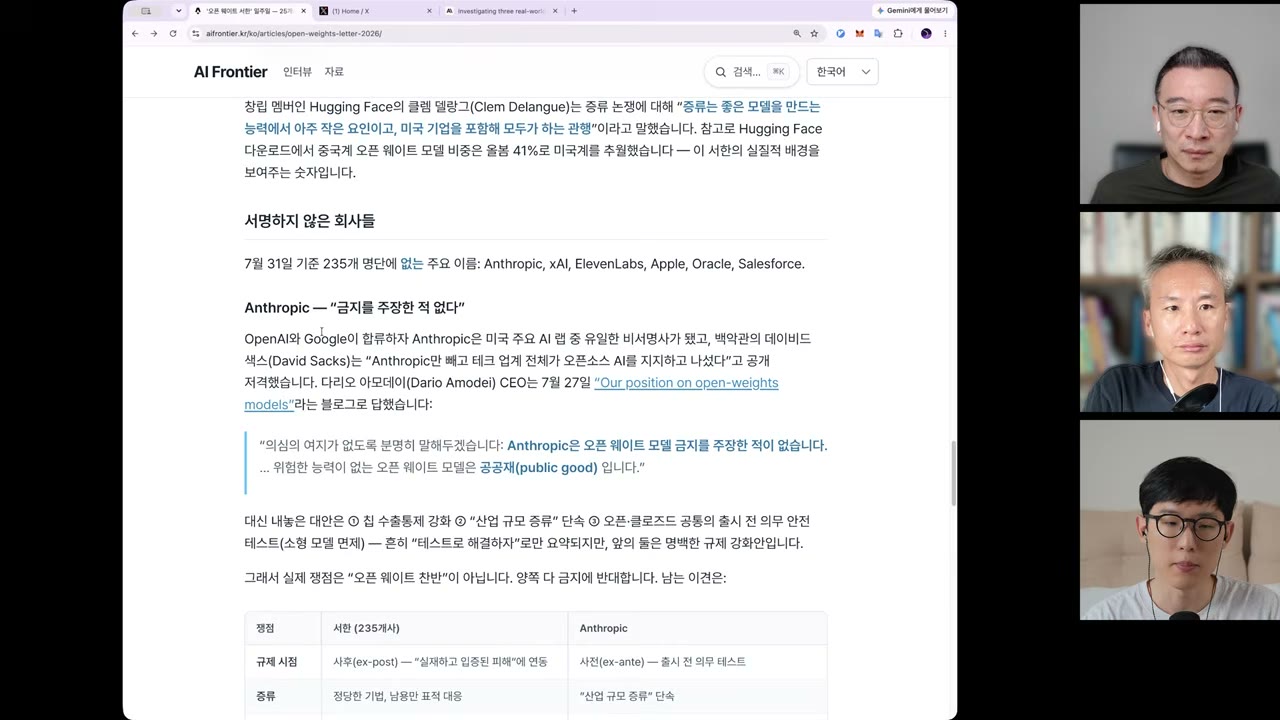
Task: Click the 'Gemini에게 물어보기' button
Action: (912, 11)
